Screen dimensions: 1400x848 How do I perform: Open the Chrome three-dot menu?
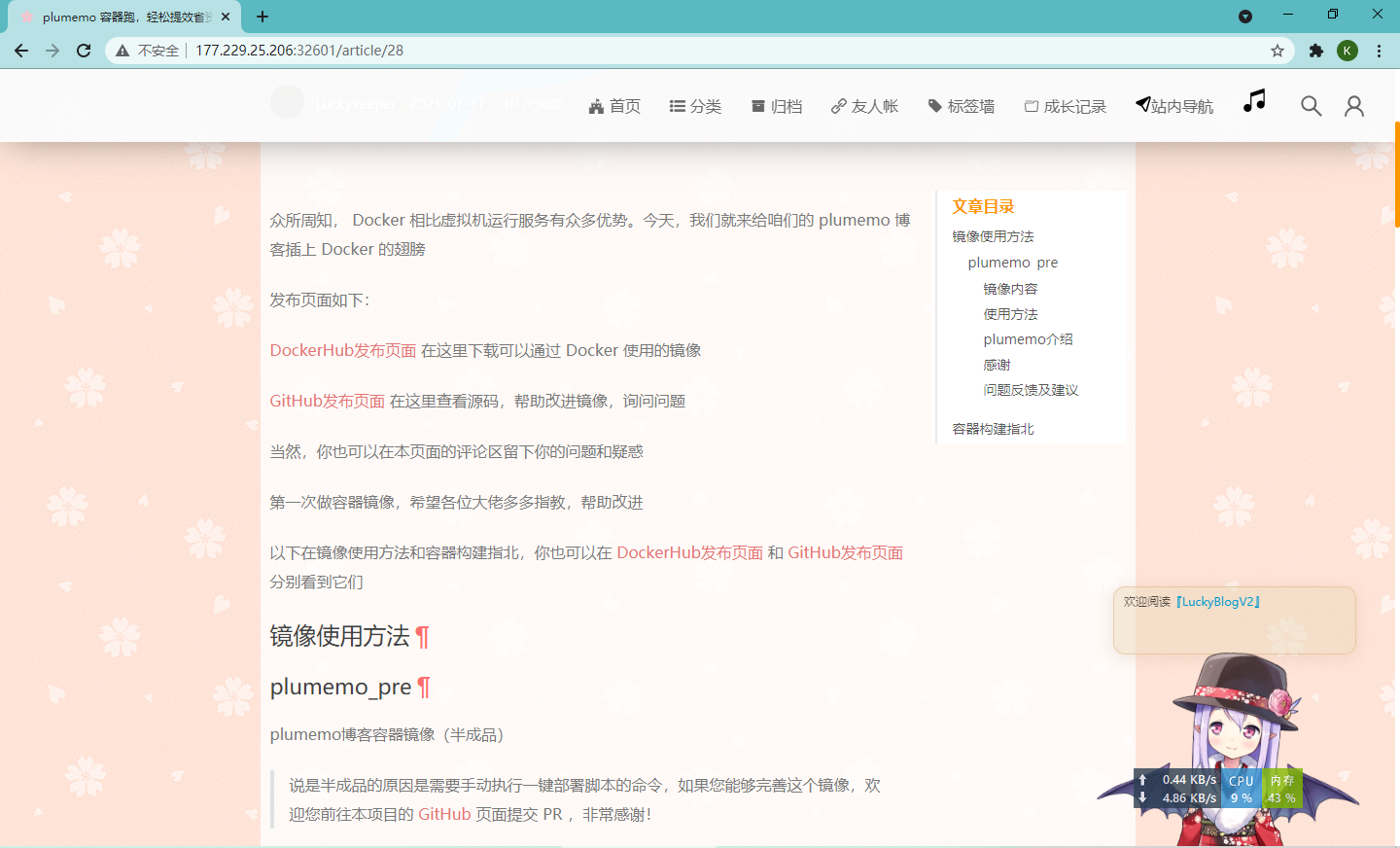click(1379, 51)
